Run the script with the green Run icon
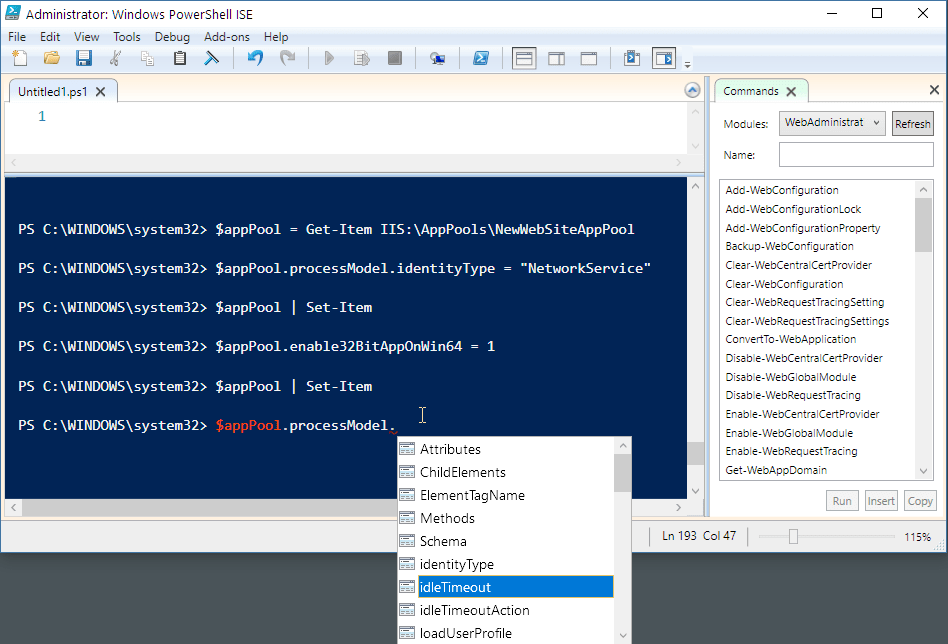Image resolution: width=948 pixels, height=644 pixels. pyautogui.click(x=329, y=58)
